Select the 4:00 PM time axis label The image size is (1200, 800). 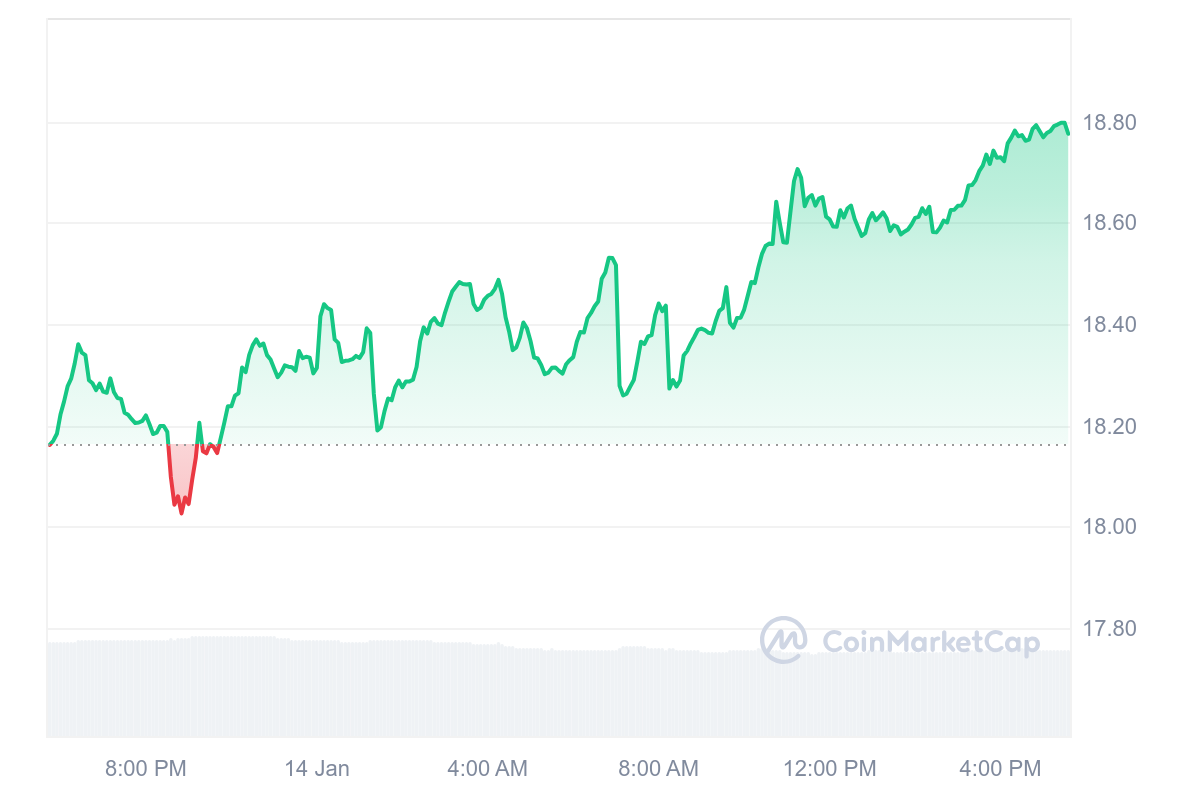(1000, 769)
